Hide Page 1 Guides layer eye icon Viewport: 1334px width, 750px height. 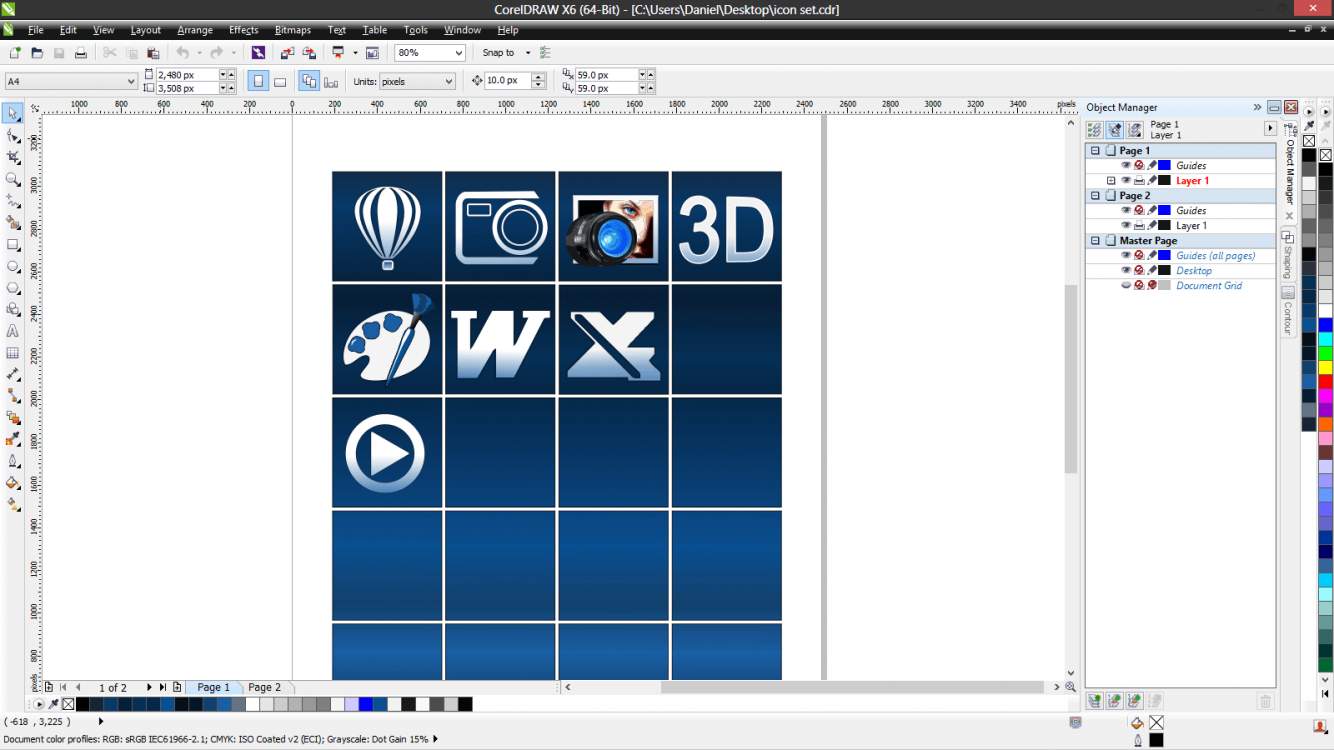pos(1126,165)
